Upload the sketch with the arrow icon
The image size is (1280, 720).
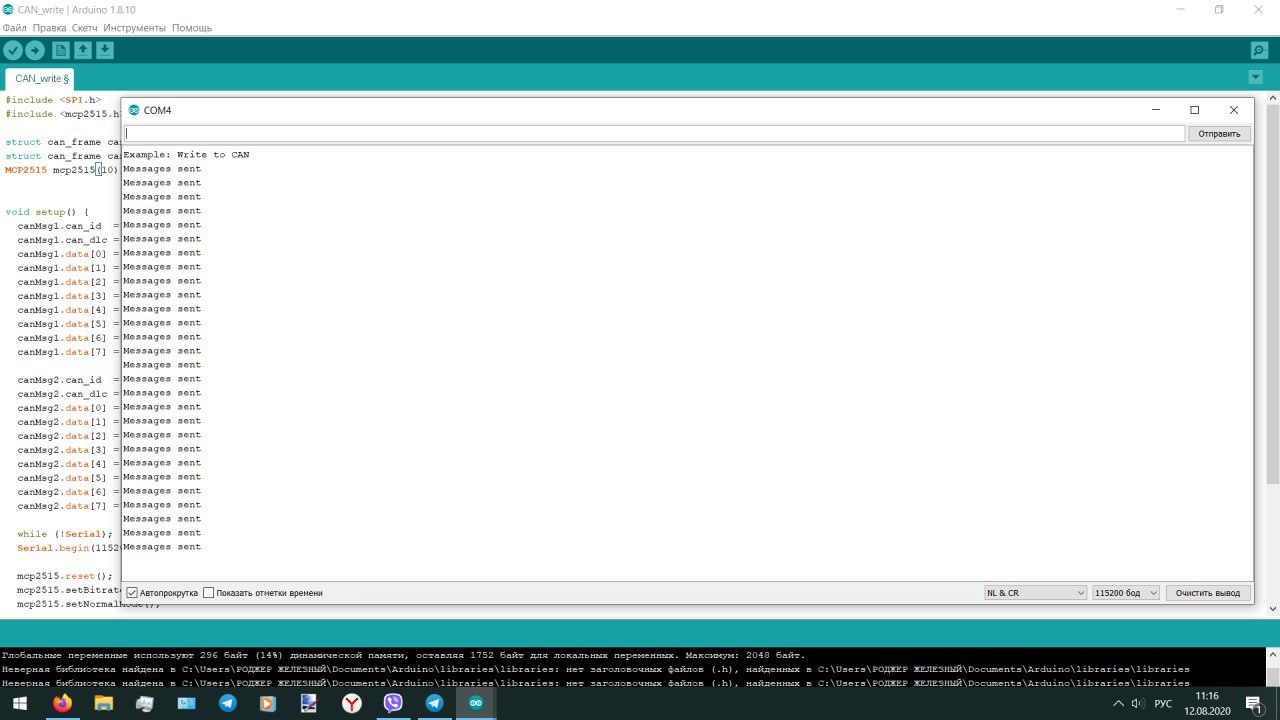(35, 50)
